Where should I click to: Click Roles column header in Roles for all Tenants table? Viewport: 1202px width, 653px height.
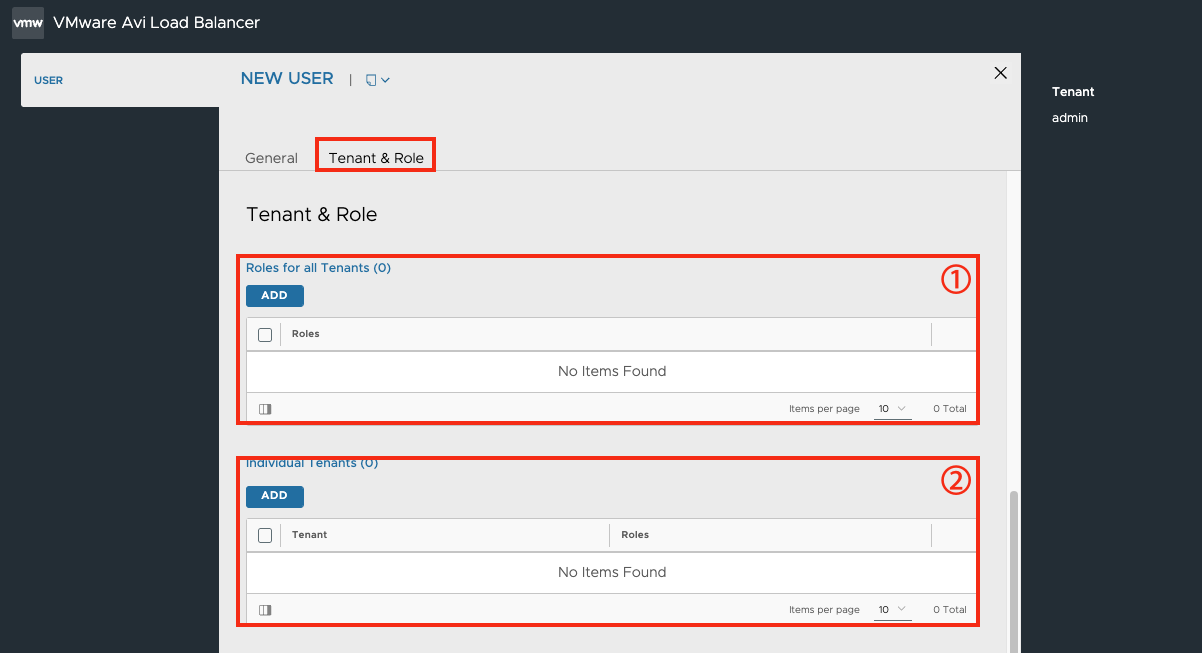click(x=306, y=334)
